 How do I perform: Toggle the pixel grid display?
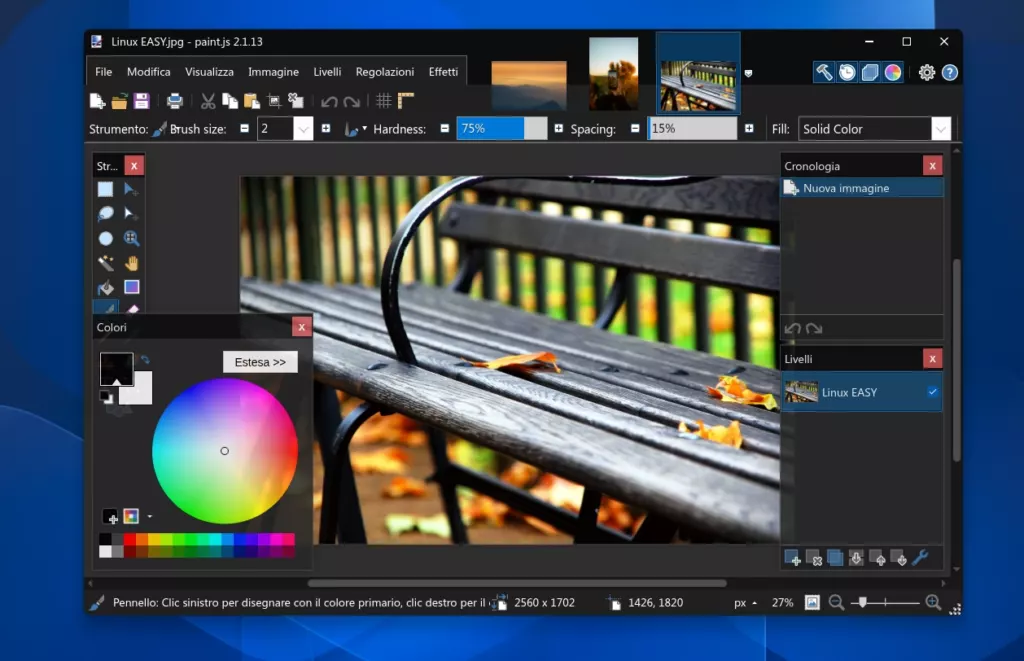(x=384, y=101)
